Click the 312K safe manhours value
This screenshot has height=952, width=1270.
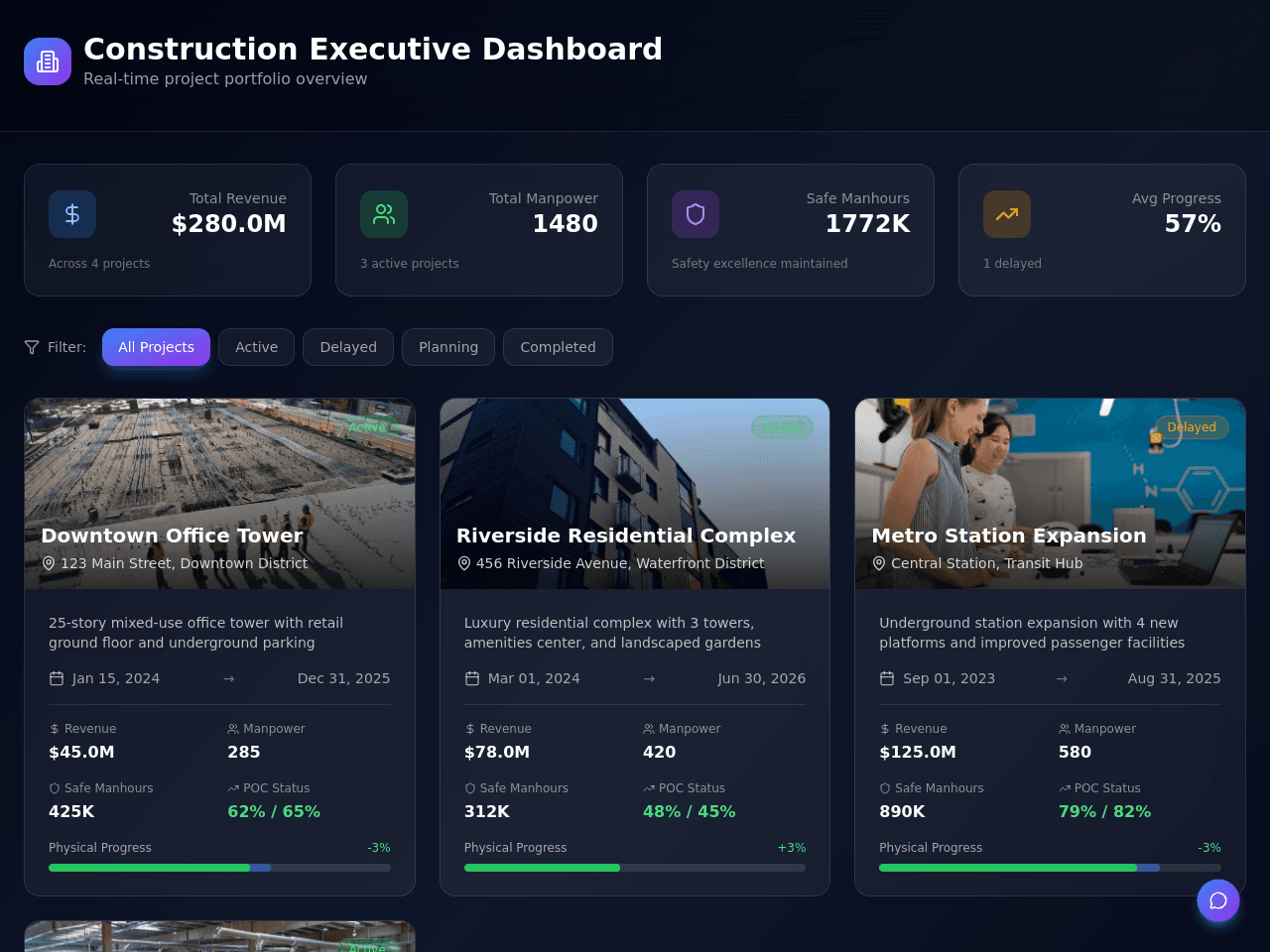pyautogui.click(x=486, y=812)
